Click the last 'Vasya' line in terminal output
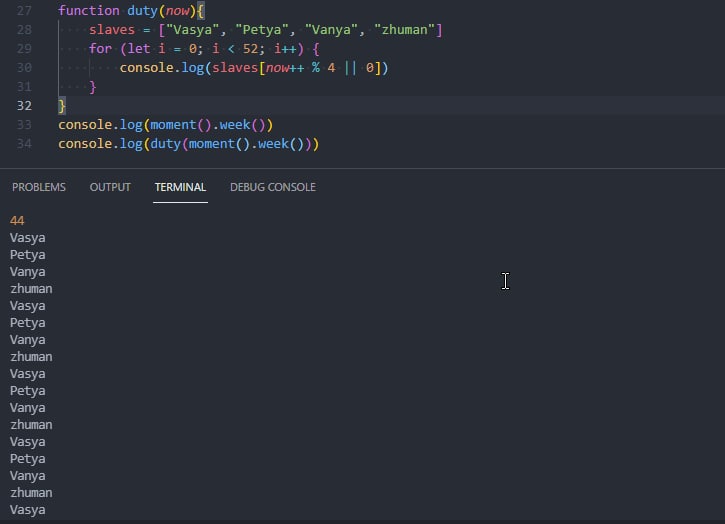This screenshot has width=725, height=524. pos(28,510)
